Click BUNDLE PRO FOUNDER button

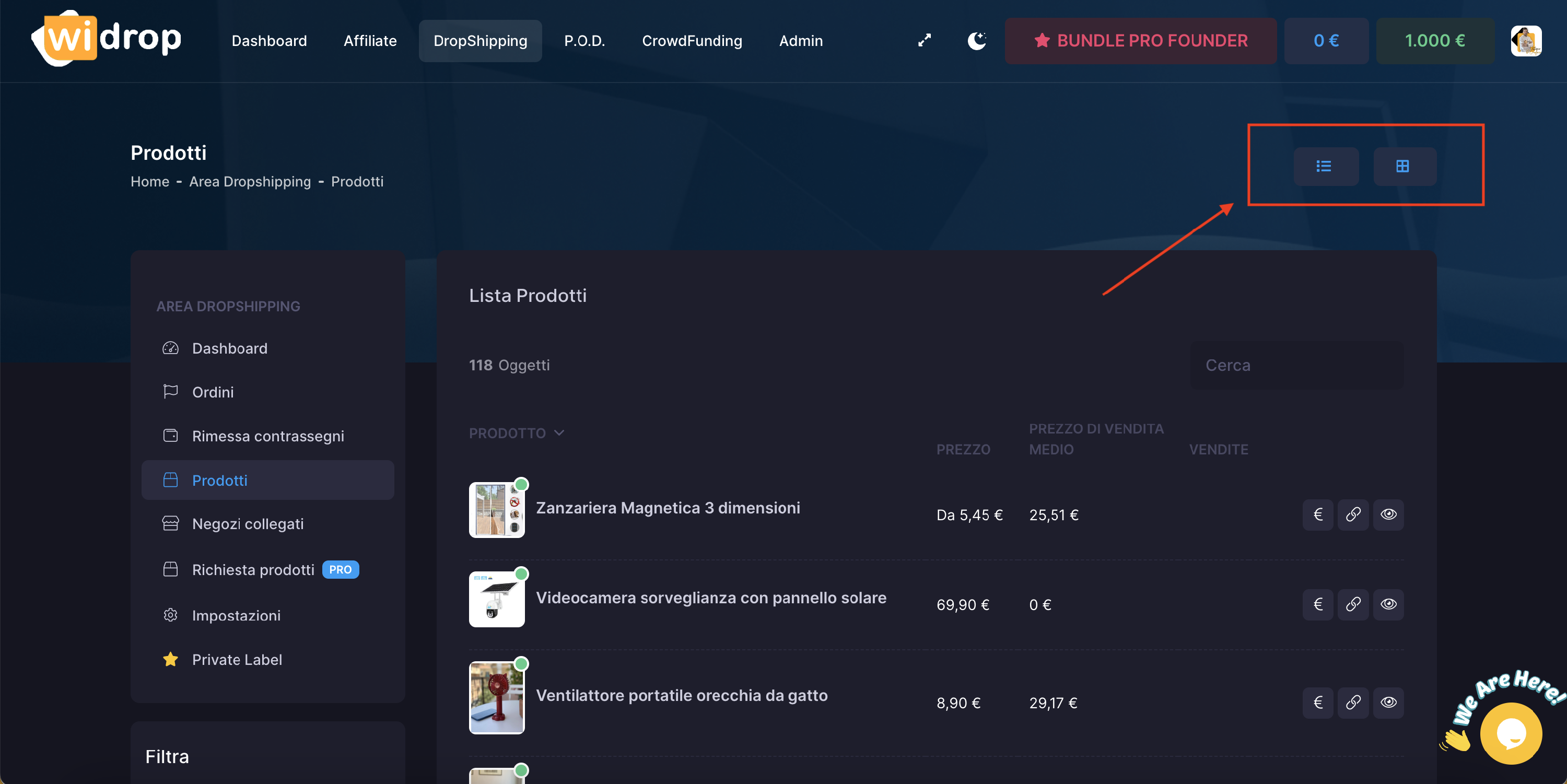(1140, 41)
